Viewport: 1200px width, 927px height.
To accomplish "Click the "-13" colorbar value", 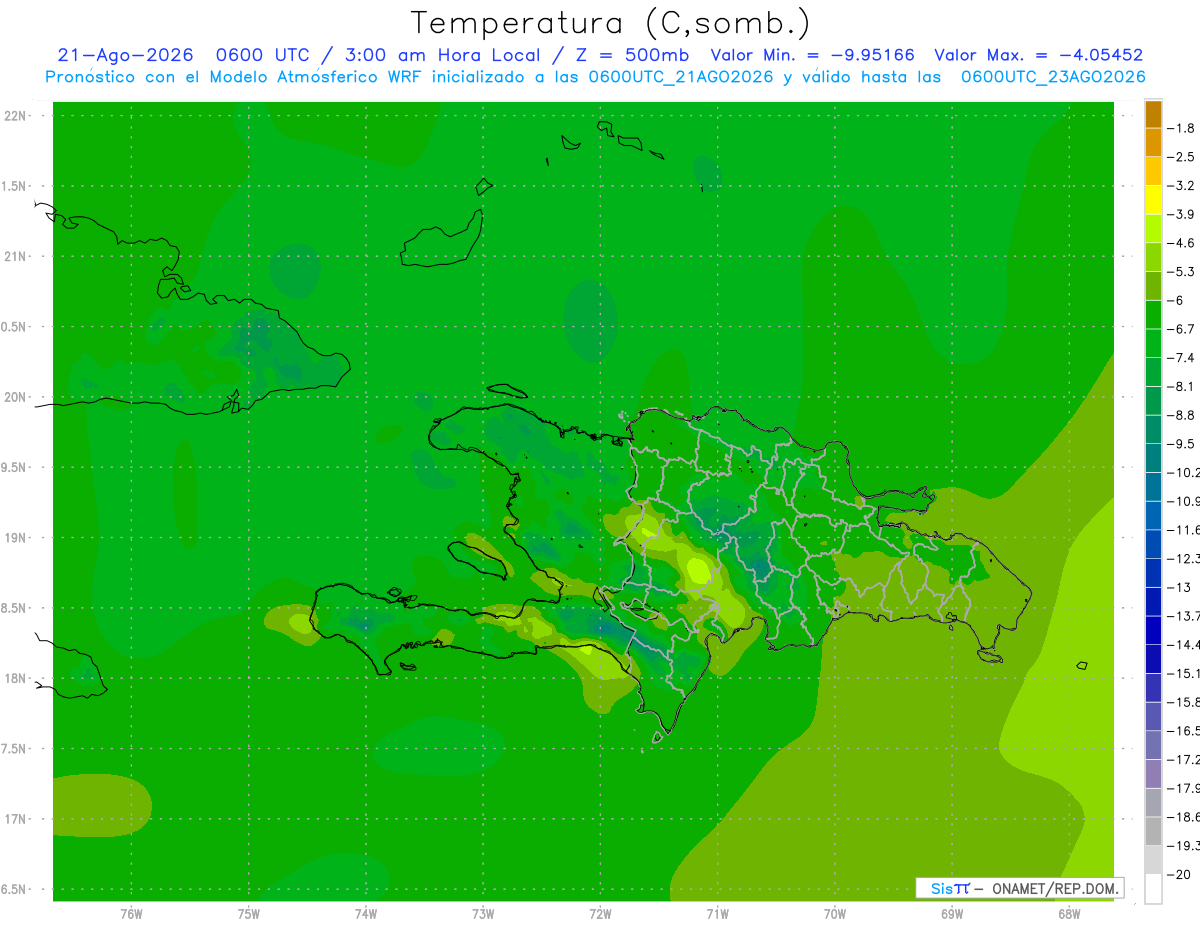I will pyautogui.click(x=1179, y=588).
